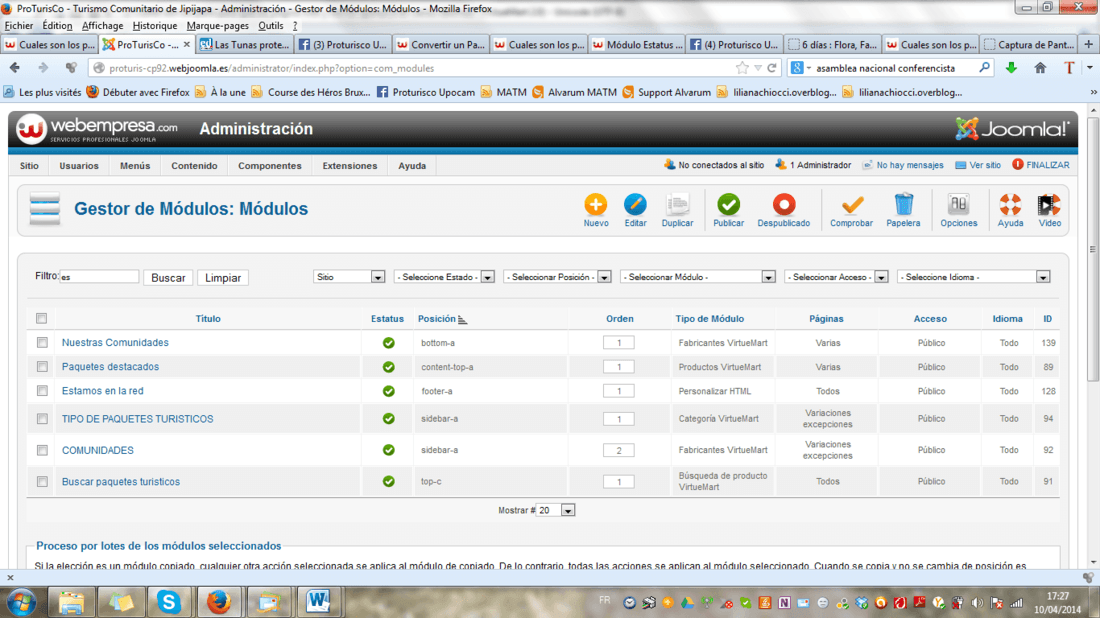Click the Position column sort order icon

click(462, 320)
